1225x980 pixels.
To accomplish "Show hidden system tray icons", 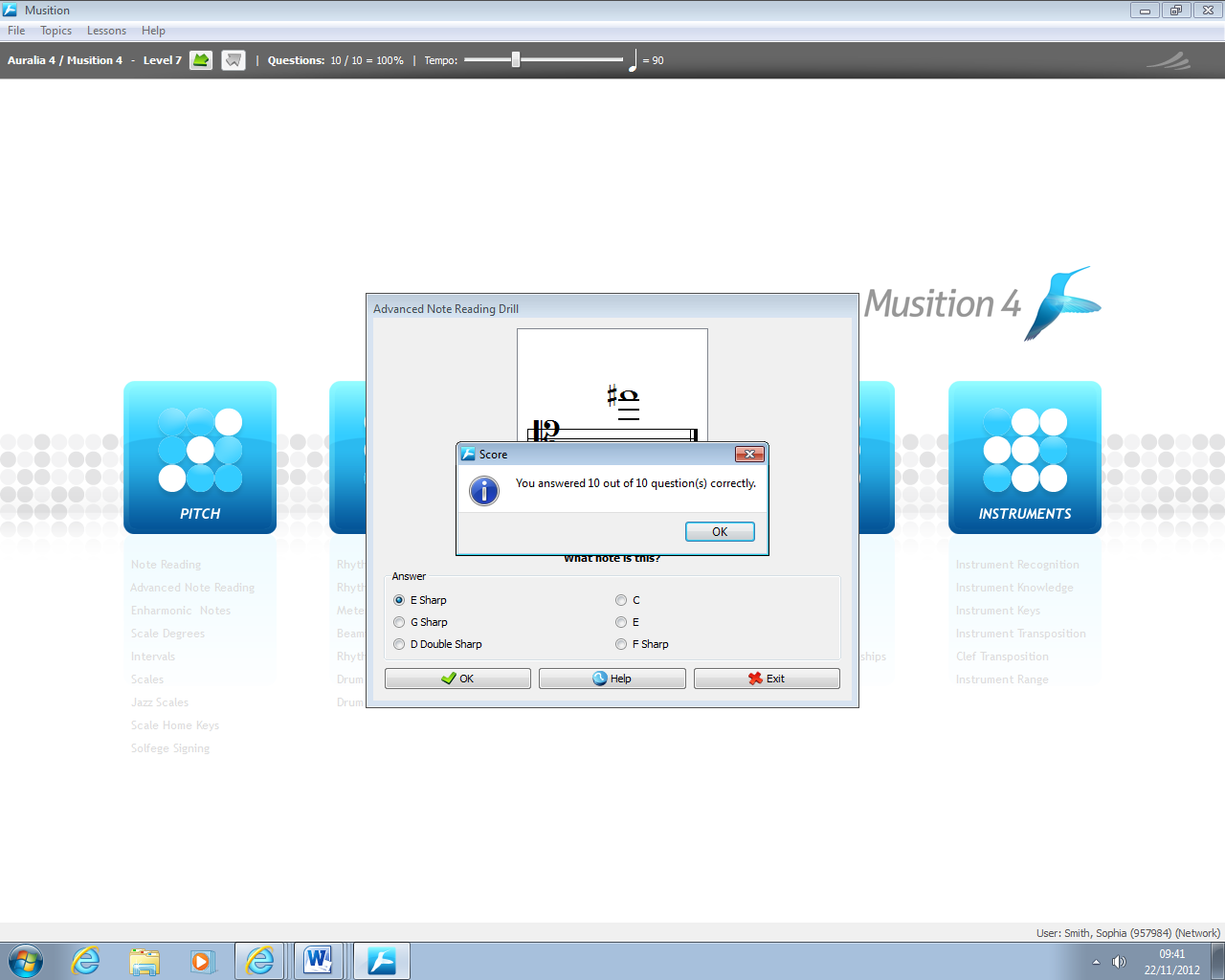I will (x=1096, y=962).
